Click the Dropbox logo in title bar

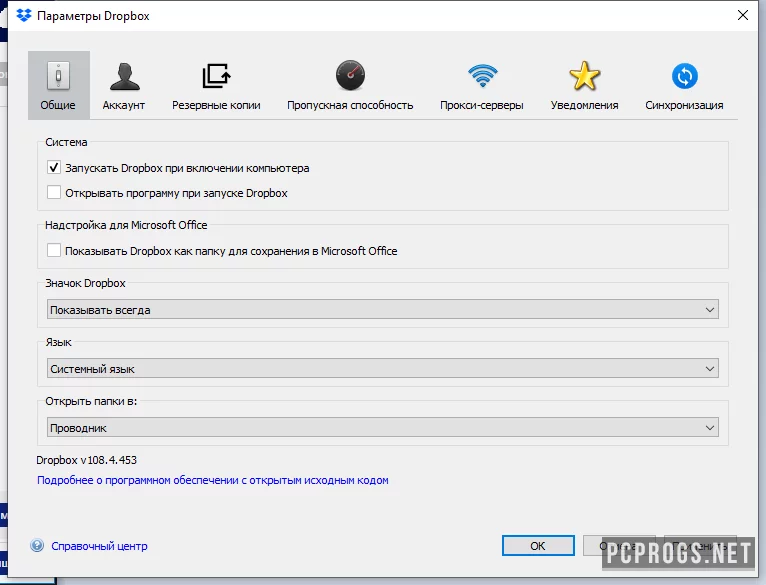(23, 16)
